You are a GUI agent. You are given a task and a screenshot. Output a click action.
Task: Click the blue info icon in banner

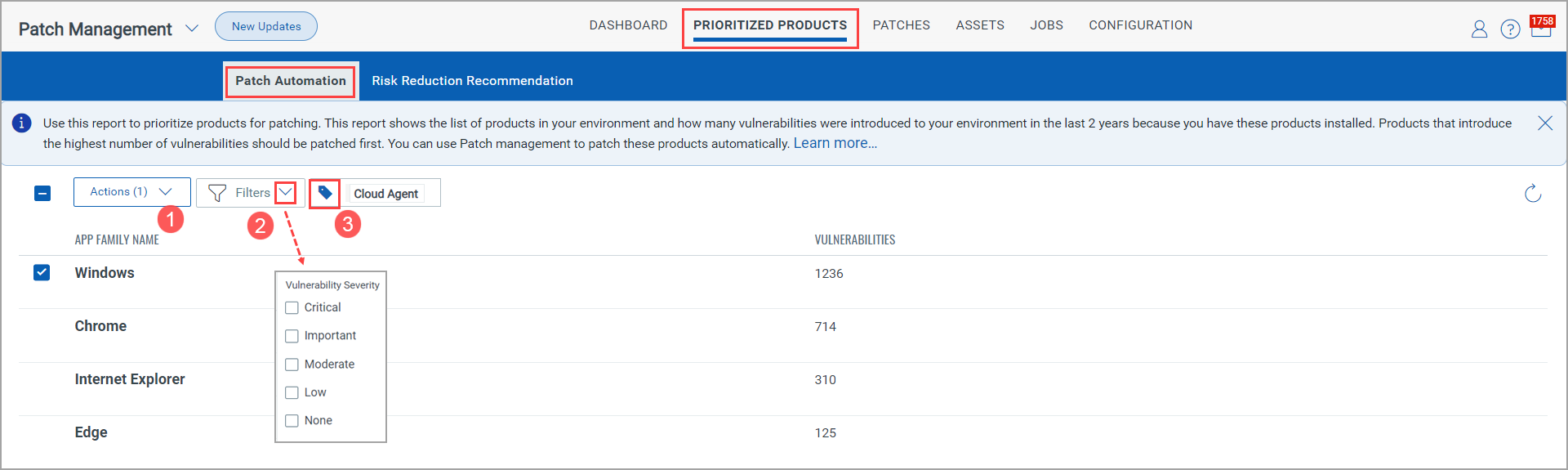coord(21,123)
